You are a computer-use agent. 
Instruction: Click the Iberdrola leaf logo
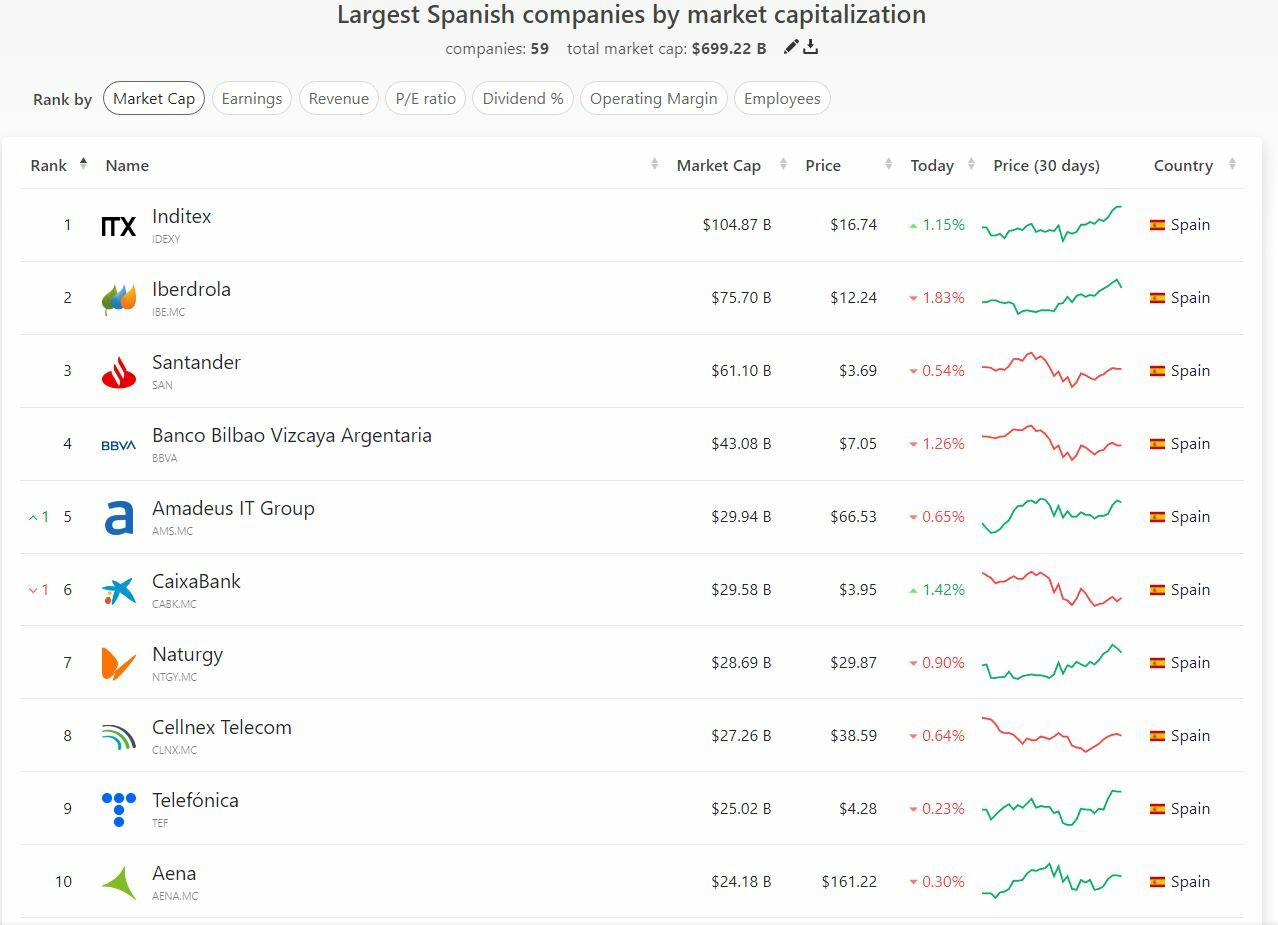pos(118,299)
